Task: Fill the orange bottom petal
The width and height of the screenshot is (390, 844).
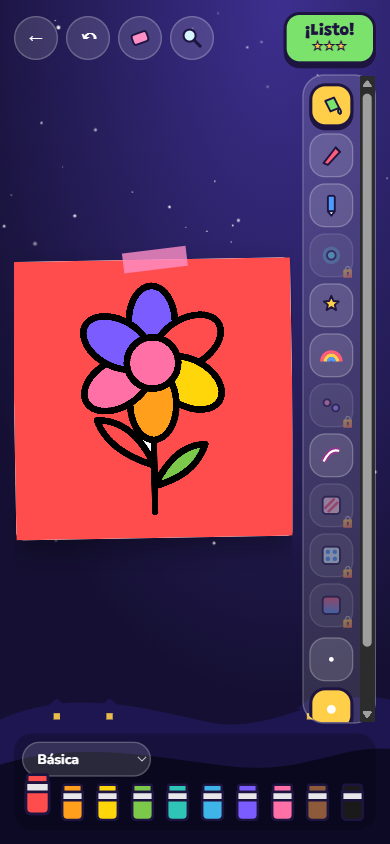Action: (x=153, y=412)
